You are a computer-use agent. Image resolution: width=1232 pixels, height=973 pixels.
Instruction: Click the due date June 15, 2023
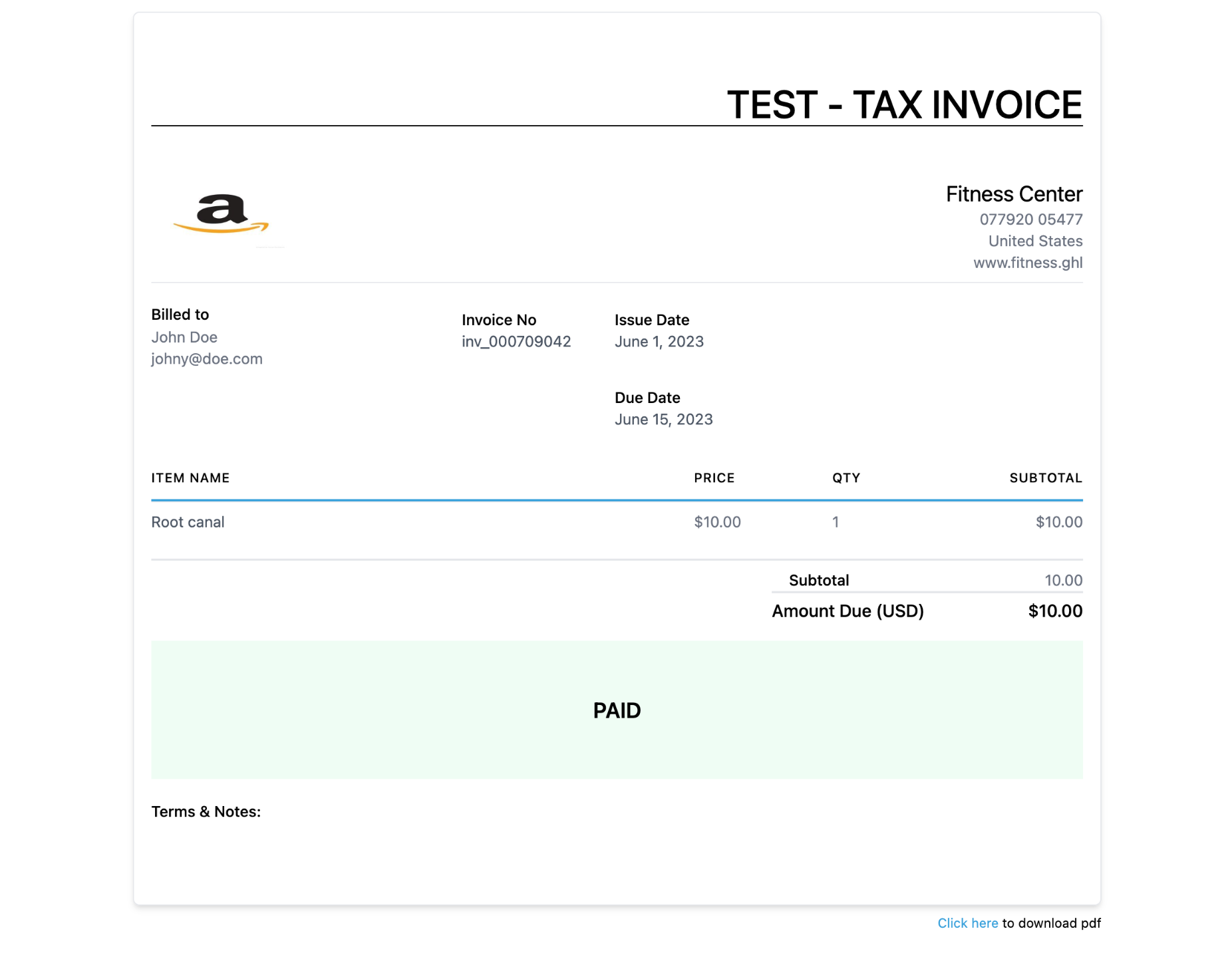tap(663, 420)
